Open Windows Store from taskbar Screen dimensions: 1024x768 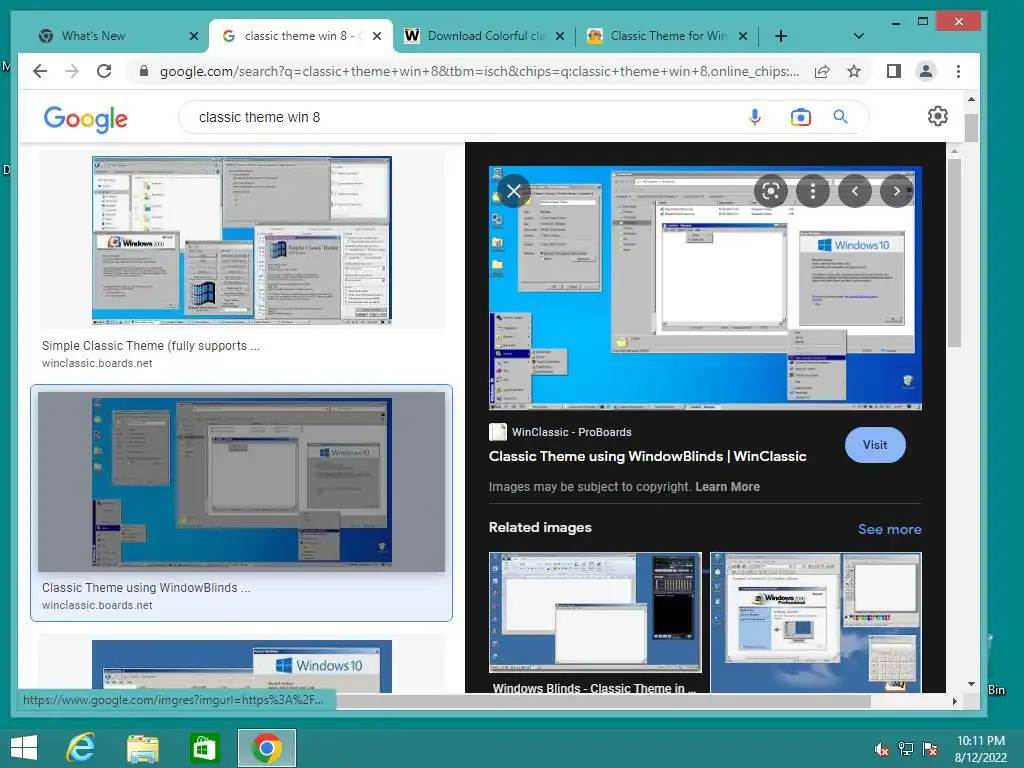(x=204, y=748)
